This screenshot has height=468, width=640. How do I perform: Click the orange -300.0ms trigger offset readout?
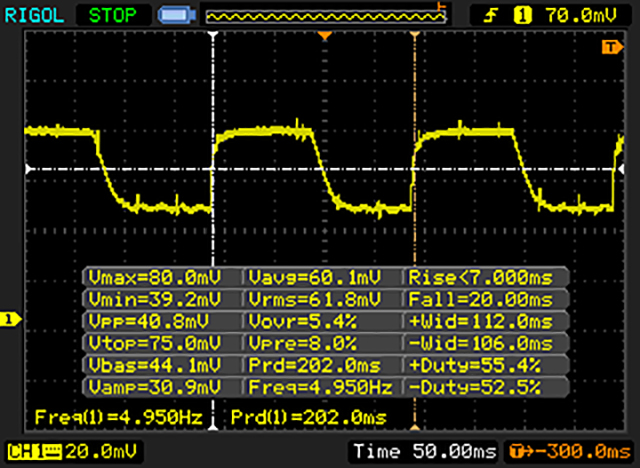pyautogui.click(x=570, y=452)
